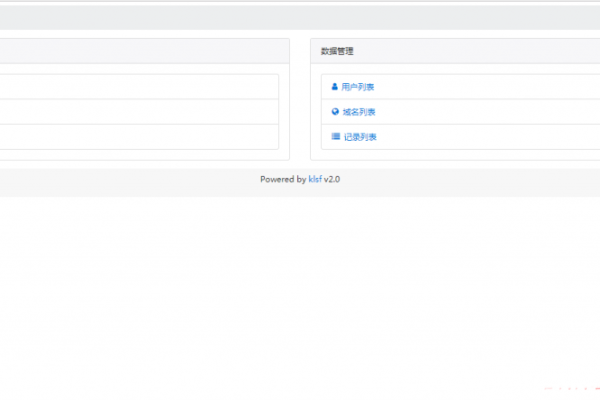Click the v2.0 version text
This screenshot has width=600, height=400.
tap(333, 180)
